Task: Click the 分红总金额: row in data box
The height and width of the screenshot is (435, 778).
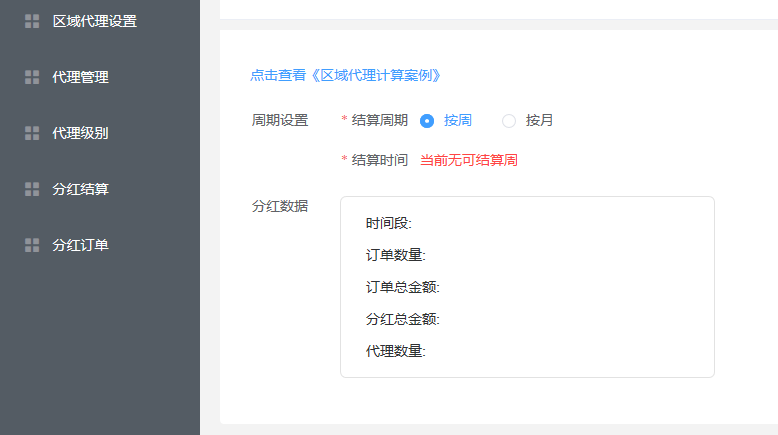Action: click(x=402, y=319)
